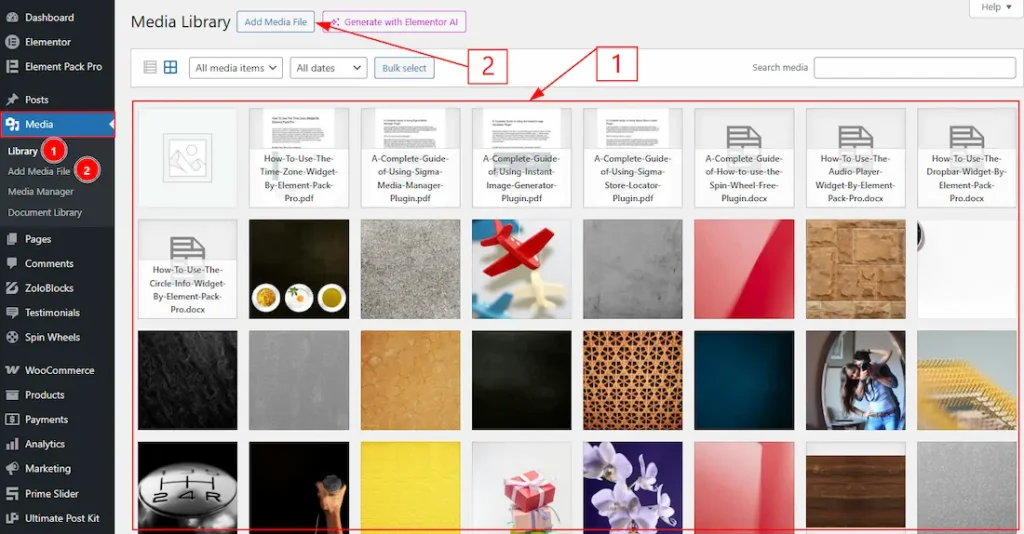Select the photographer in mirror image
Viewport: 1024px width, 534px height.
(x=856, y=380)
